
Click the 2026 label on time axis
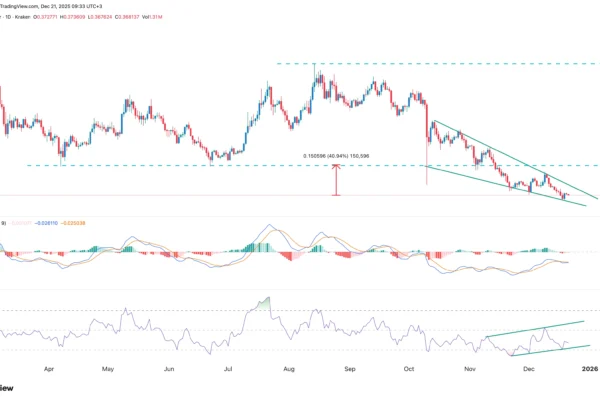pyautogui.click(x=590, y=368)
